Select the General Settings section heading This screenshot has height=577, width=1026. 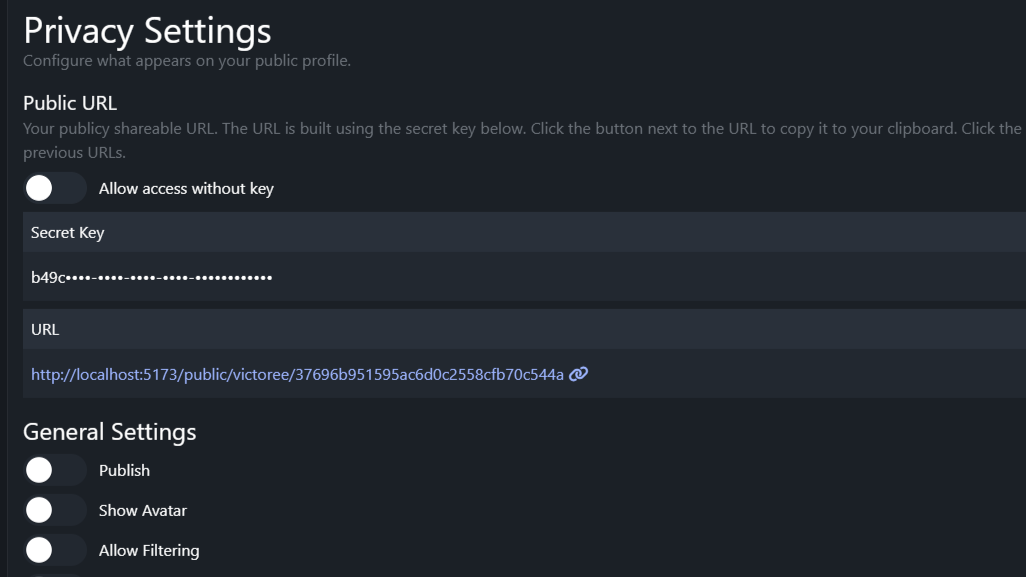109,432
